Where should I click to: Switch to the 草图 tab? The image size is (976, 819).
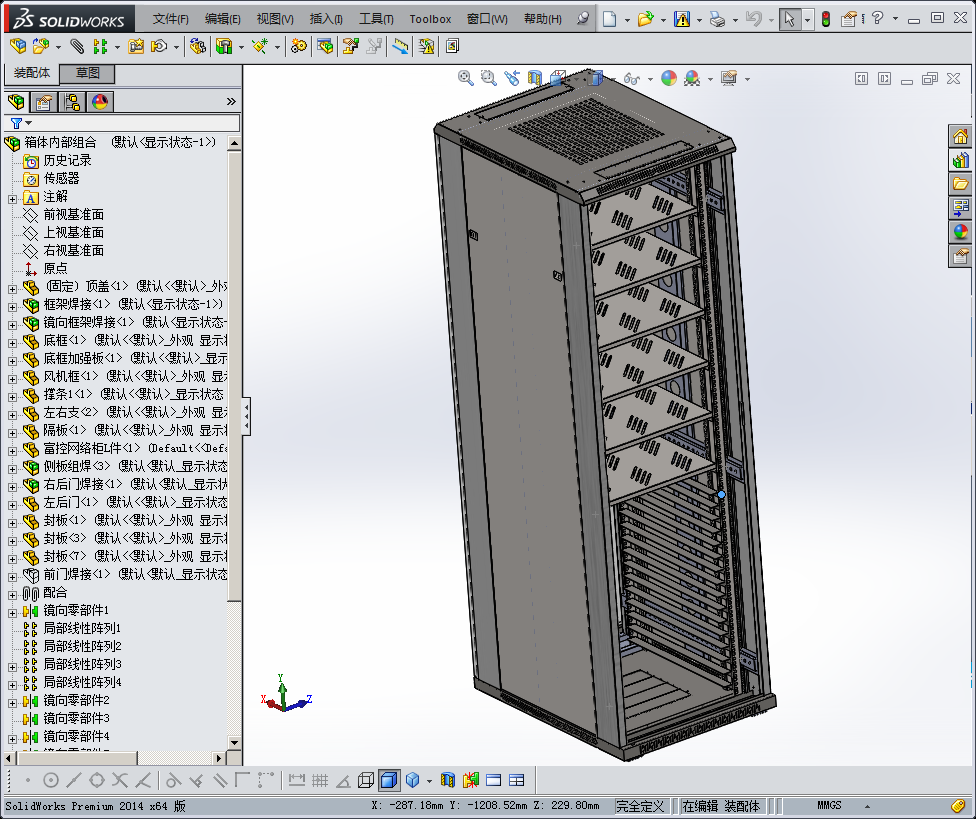tap(88, 73)
